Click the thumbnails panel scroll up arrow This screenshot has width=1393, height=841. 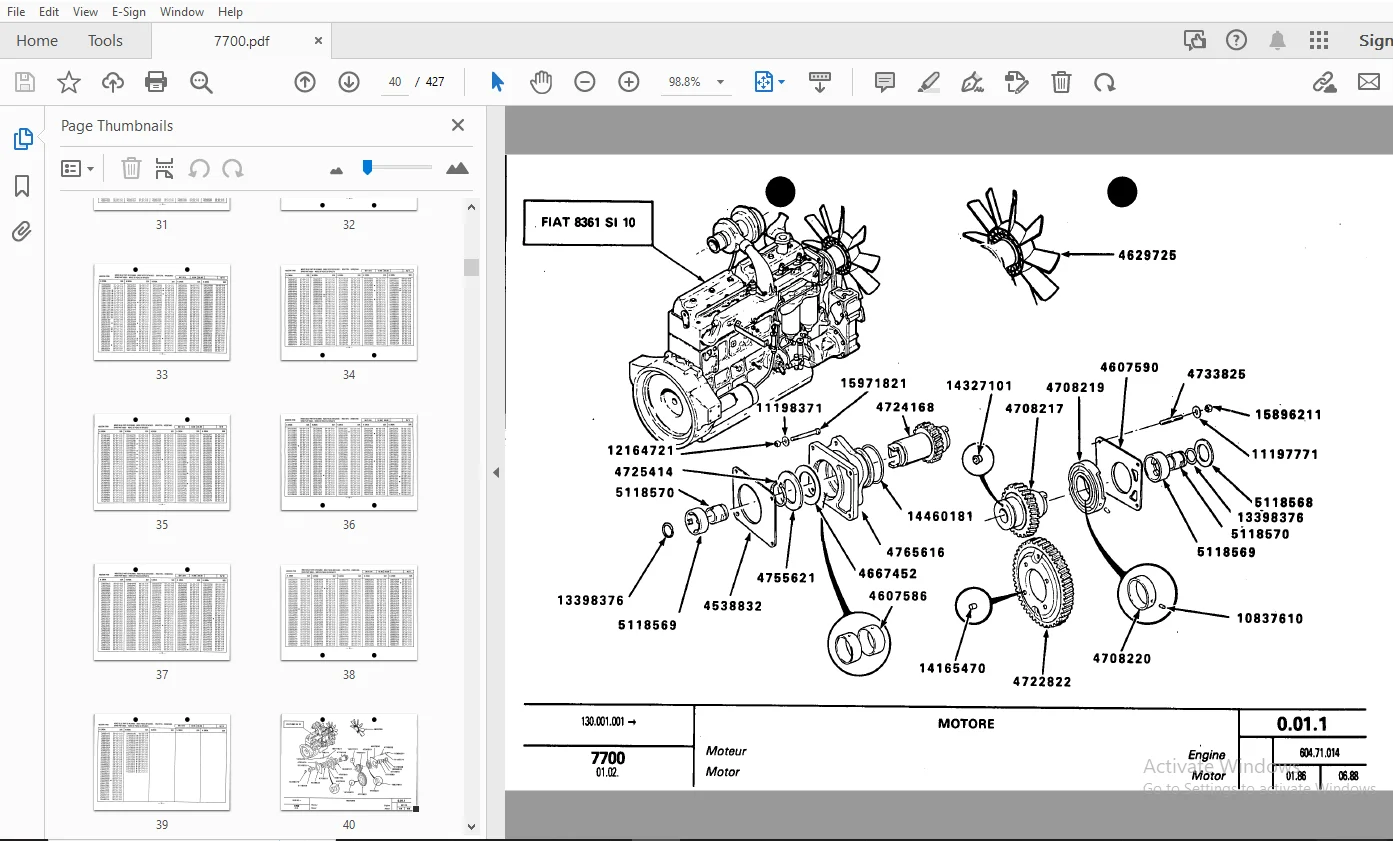click(x=472, y=207)
